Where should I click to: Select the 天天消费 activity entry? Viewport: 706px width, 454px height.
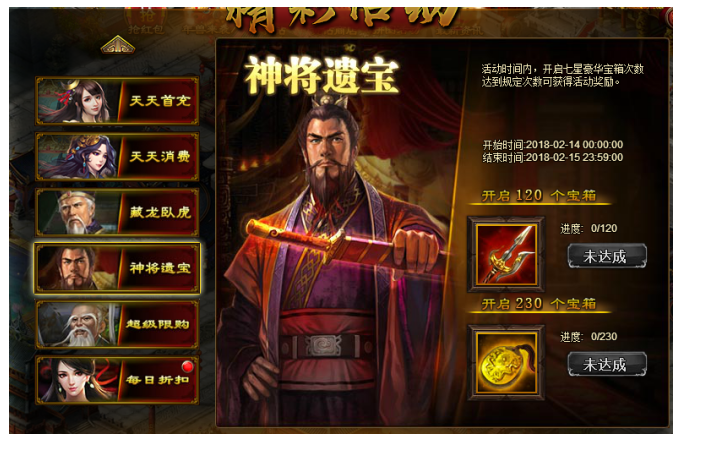[117, 157]
